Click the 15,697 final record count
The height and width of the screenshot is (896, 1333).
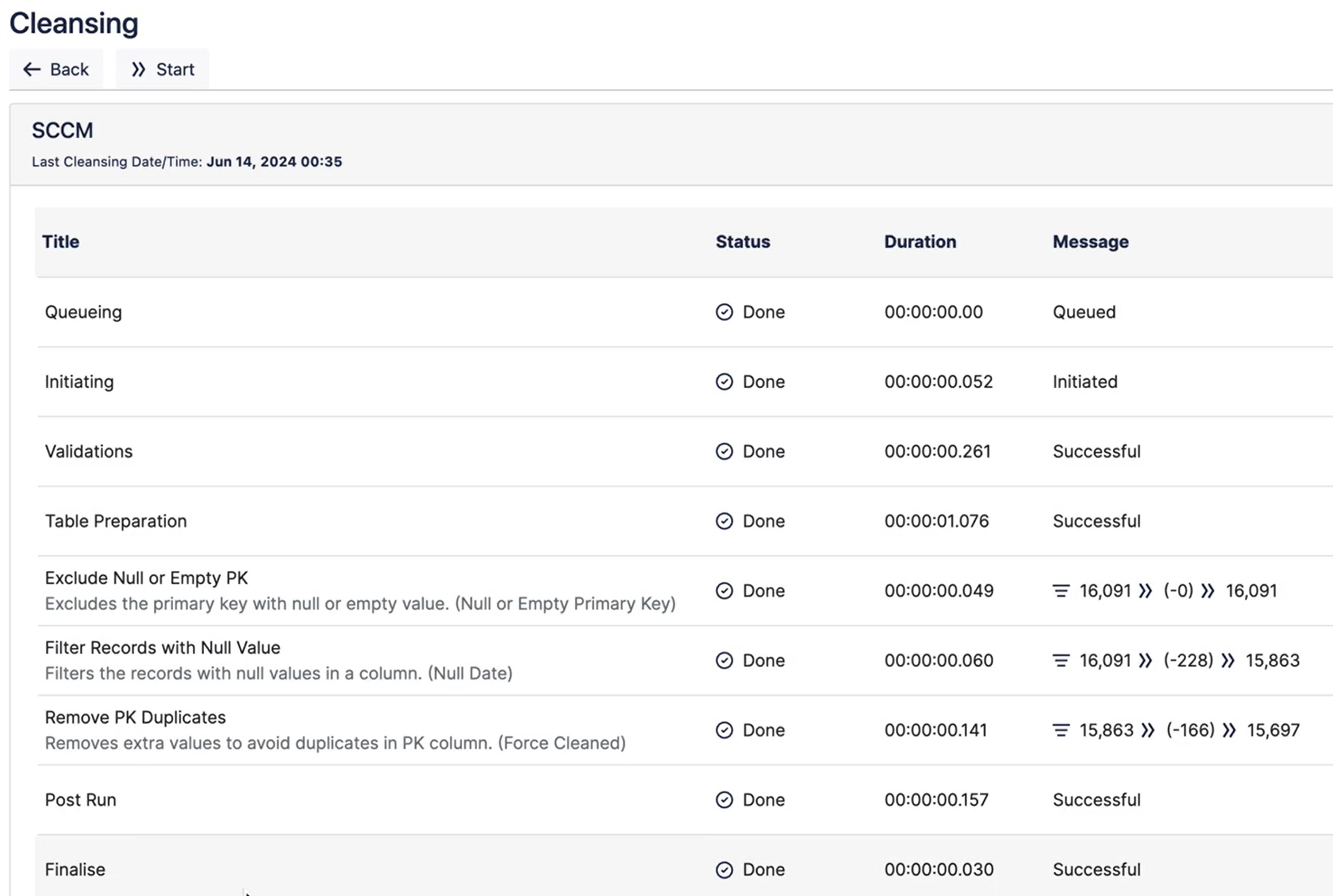(1273, 730)
